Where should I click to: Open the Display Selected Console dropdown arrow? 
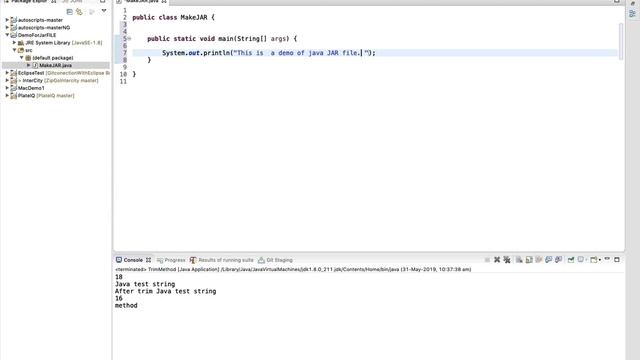tap(586, 260)
